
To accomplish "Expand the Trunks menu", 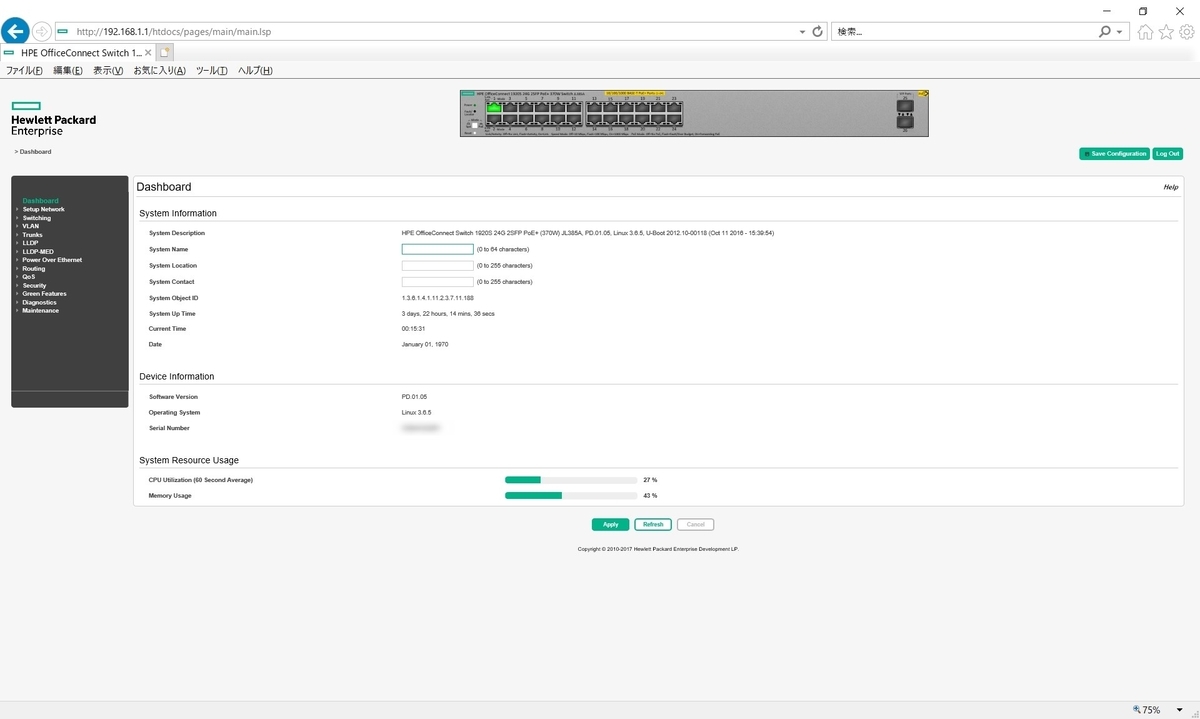I will (x=32, y=235).
